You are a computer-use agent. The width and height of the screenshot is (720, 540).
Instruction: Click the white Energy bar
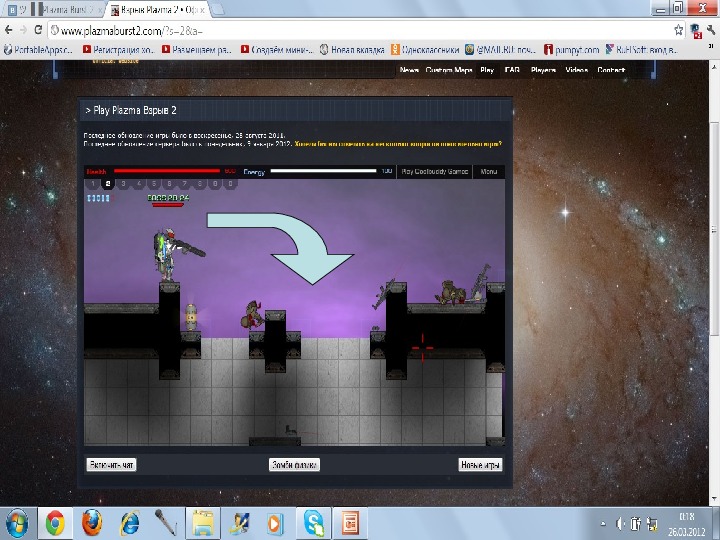(323, 171)
